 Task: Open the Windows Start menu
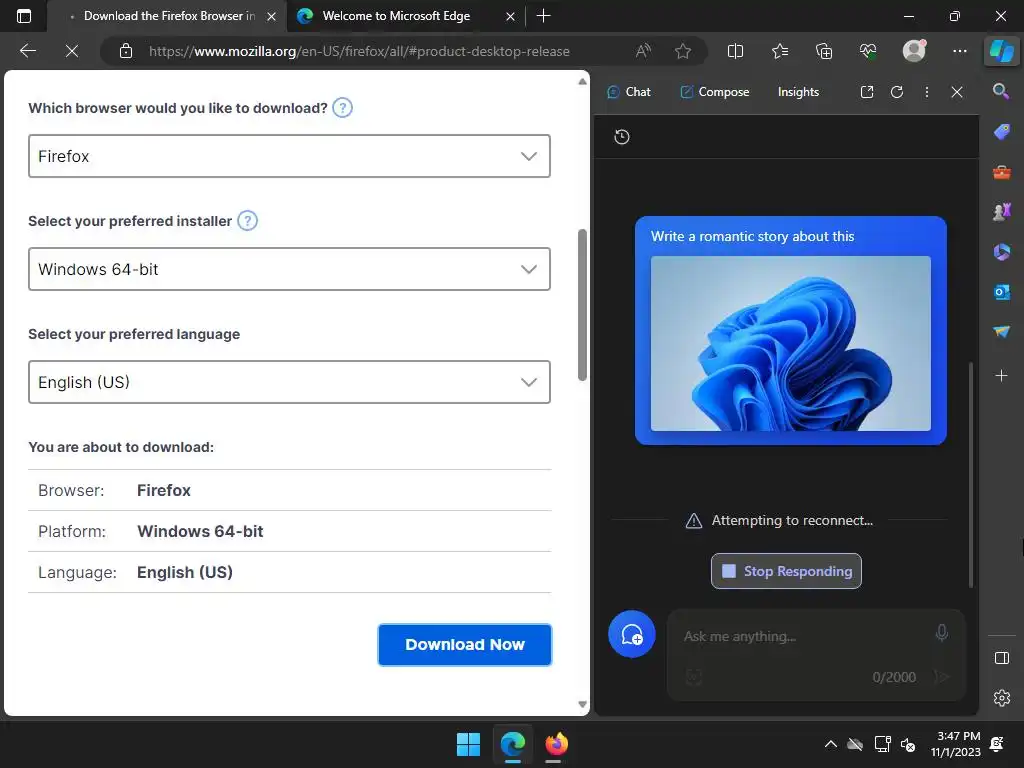pyautogui.click(x=468, y=744)
